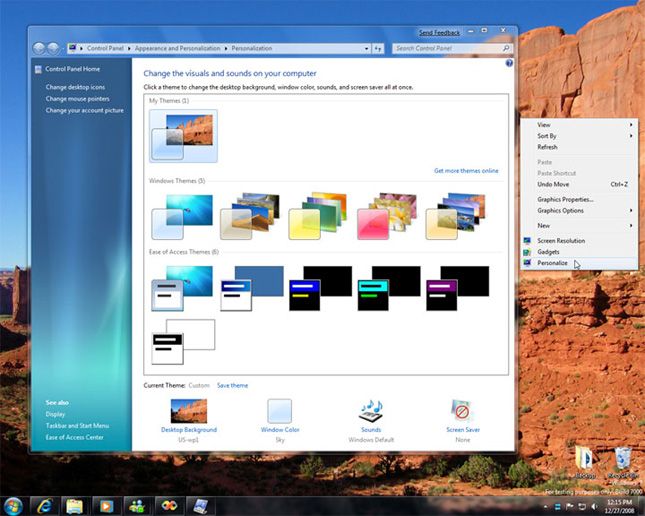Click the search magnifier icon

[506, 49]
